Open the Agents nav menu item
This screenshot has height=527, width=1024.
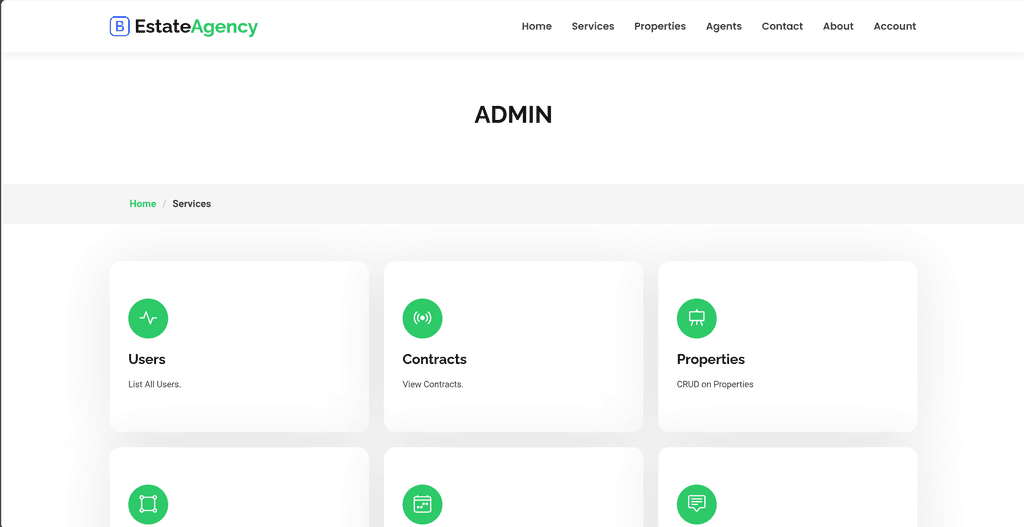tap(724, 26)
